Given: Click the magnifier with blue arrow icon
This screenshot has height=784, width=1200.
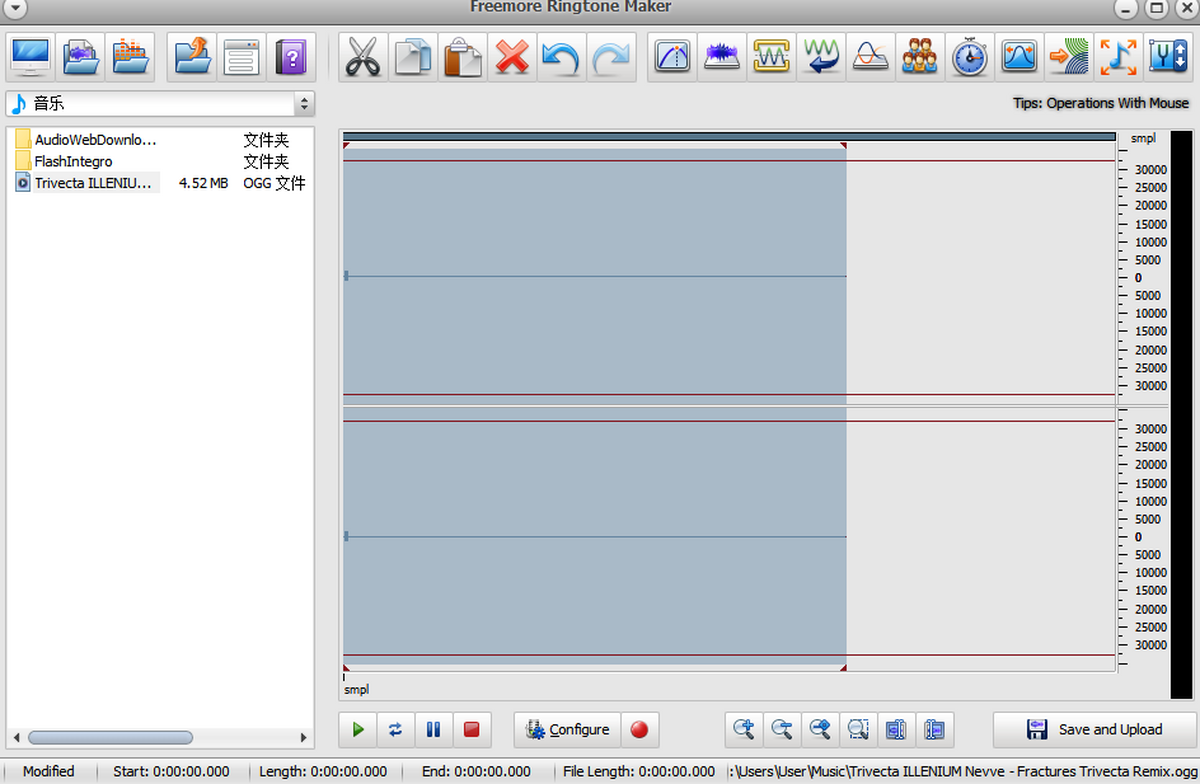Looking at the screenshot, I should point(819,730).
